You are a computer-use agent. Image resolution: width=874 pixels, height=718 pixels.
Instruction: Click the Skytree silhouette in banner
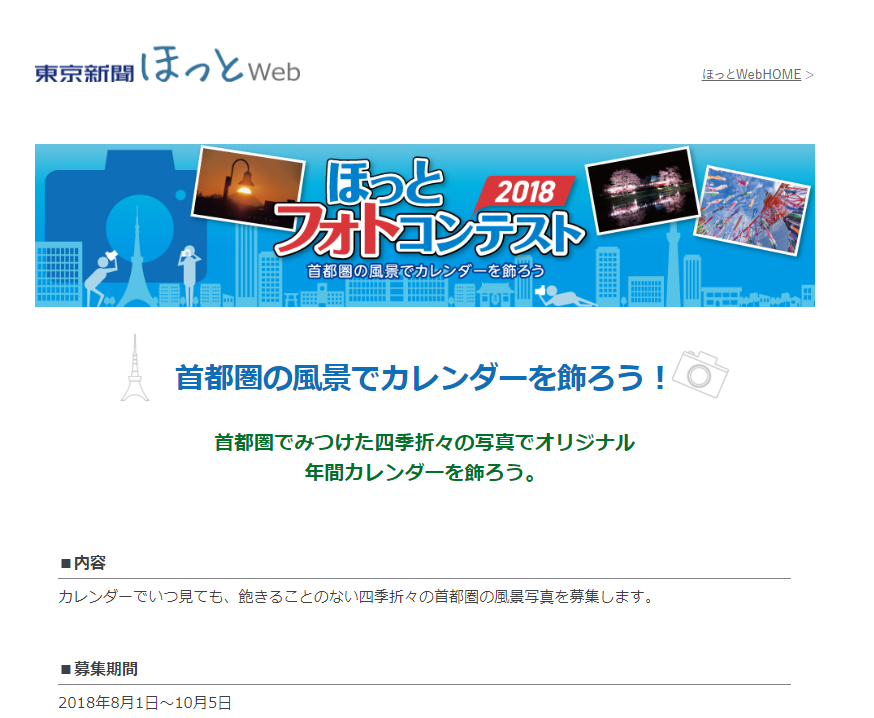point(673,263)
